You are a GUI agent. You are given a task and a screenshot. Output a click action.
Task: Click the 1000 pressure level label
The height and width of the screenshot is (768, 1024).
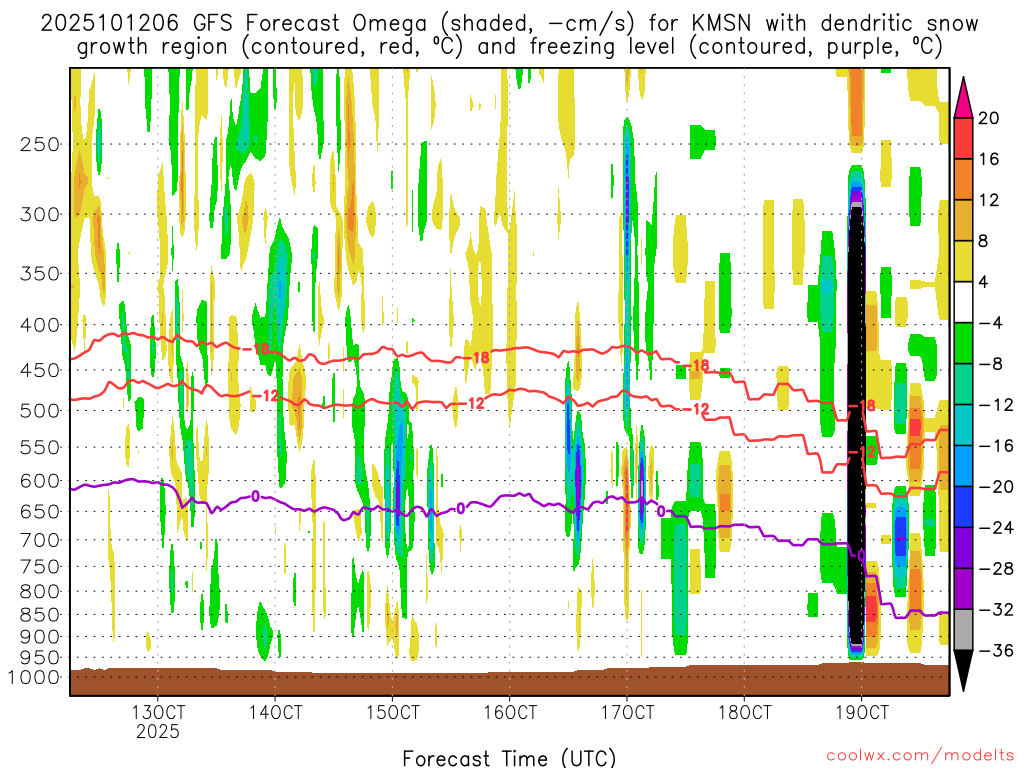[x=34, y=677]
